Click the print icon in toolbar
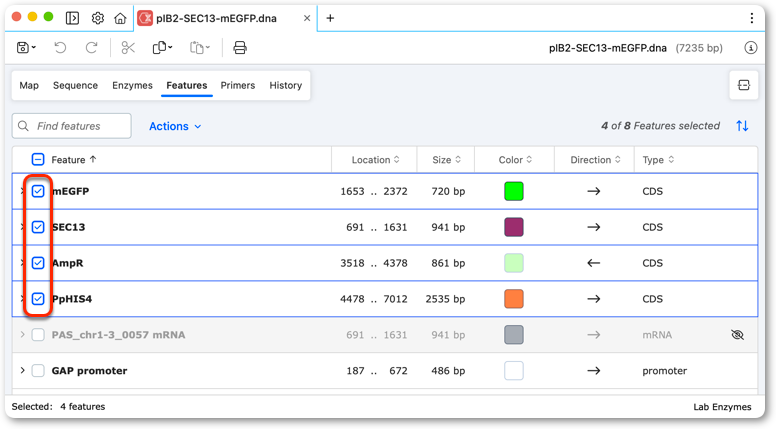The width and height of the screenshot is (776, 429). (240, 48)
